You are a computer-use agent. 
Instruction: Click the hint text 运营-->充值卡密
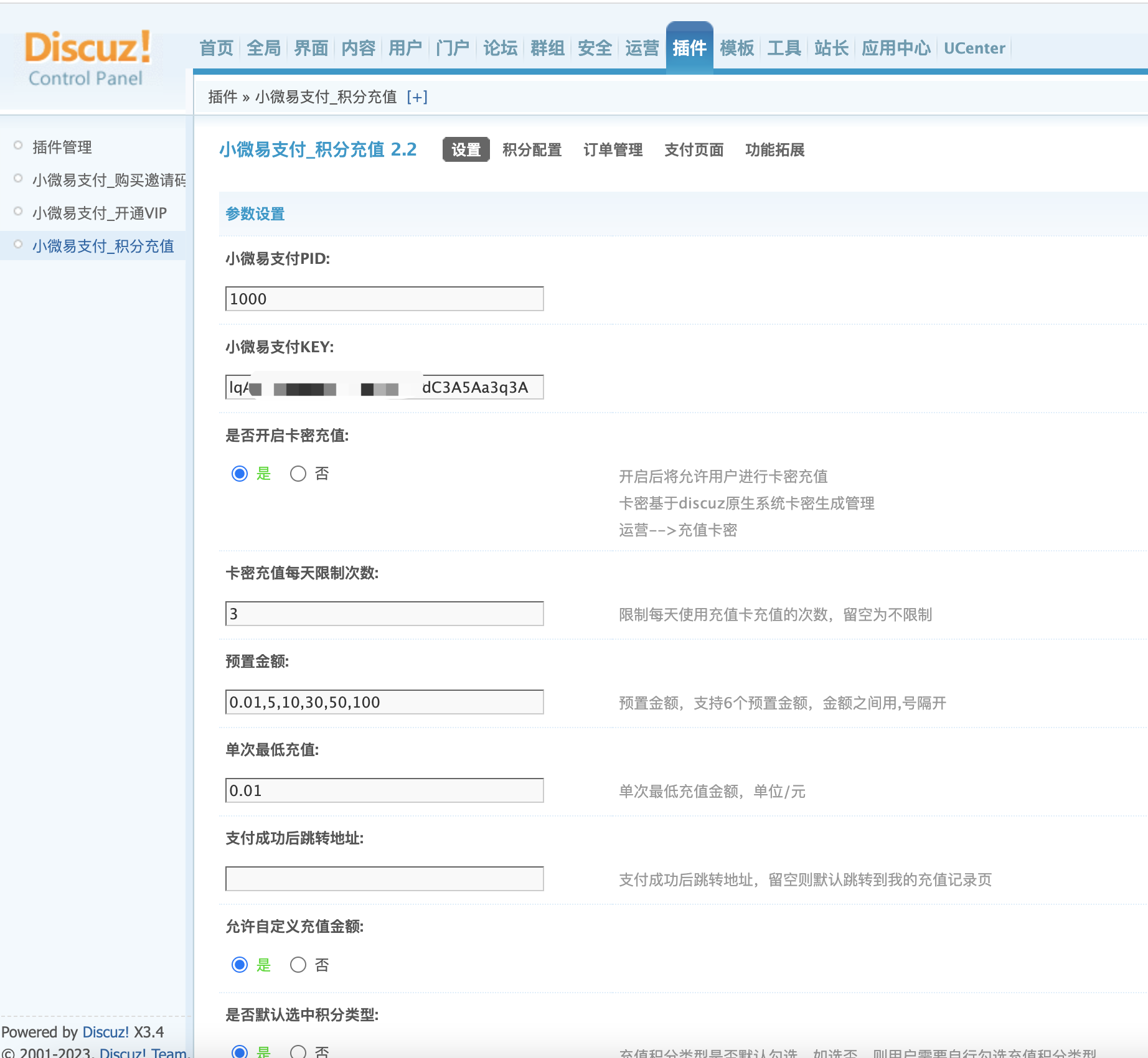tap(678, 530)
